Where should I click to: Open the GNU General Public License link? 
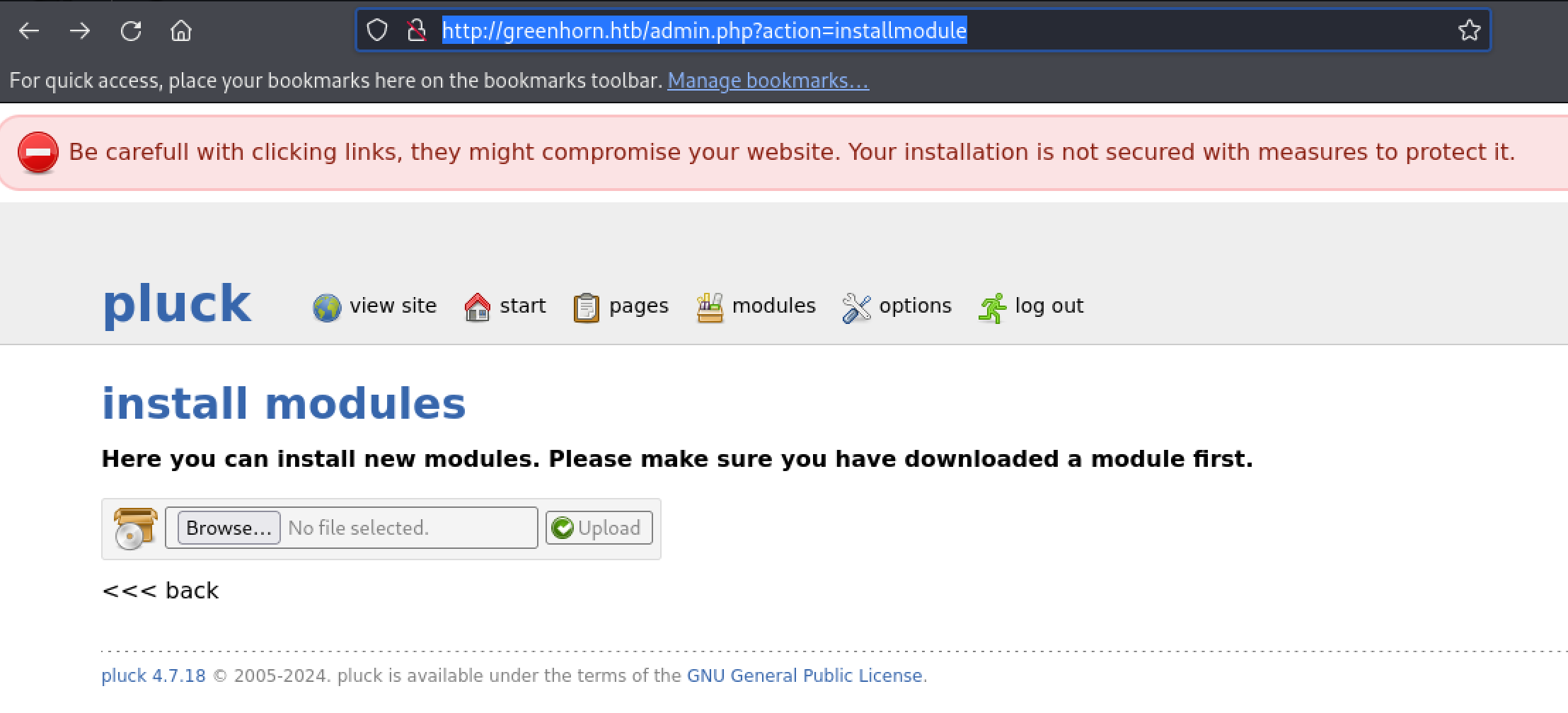[x=805, y=676]
